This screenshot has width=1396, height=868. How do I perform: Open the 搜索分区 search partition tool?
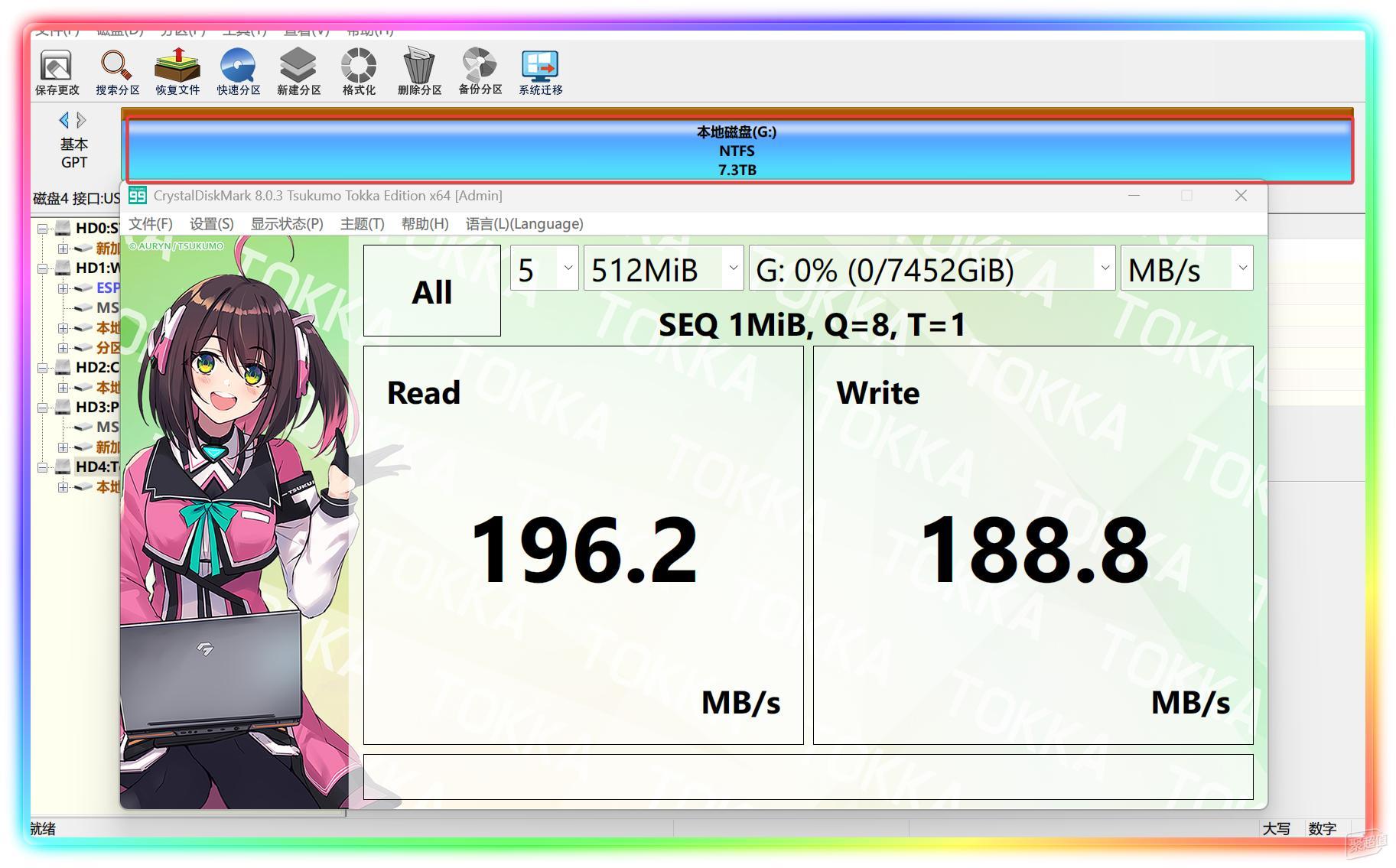117,73
